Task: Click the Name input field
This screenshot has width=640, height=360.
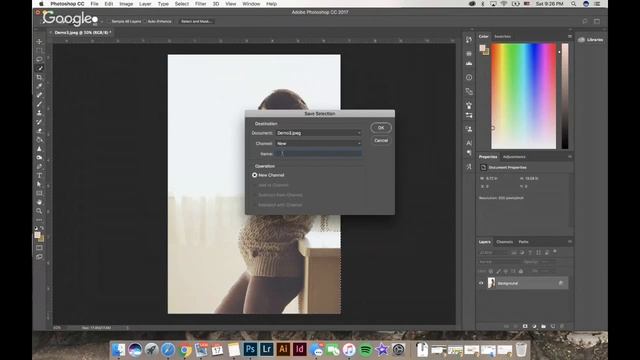Action: point(318,154)
